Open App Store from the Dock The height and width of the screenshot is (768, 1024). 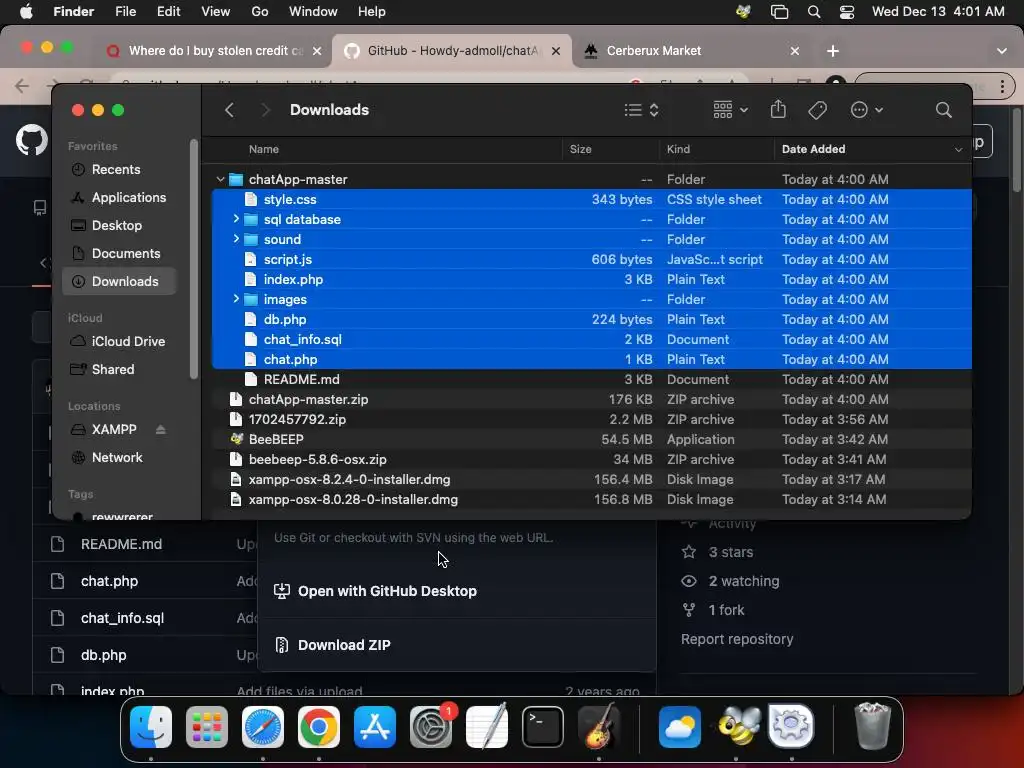[375, 727]
